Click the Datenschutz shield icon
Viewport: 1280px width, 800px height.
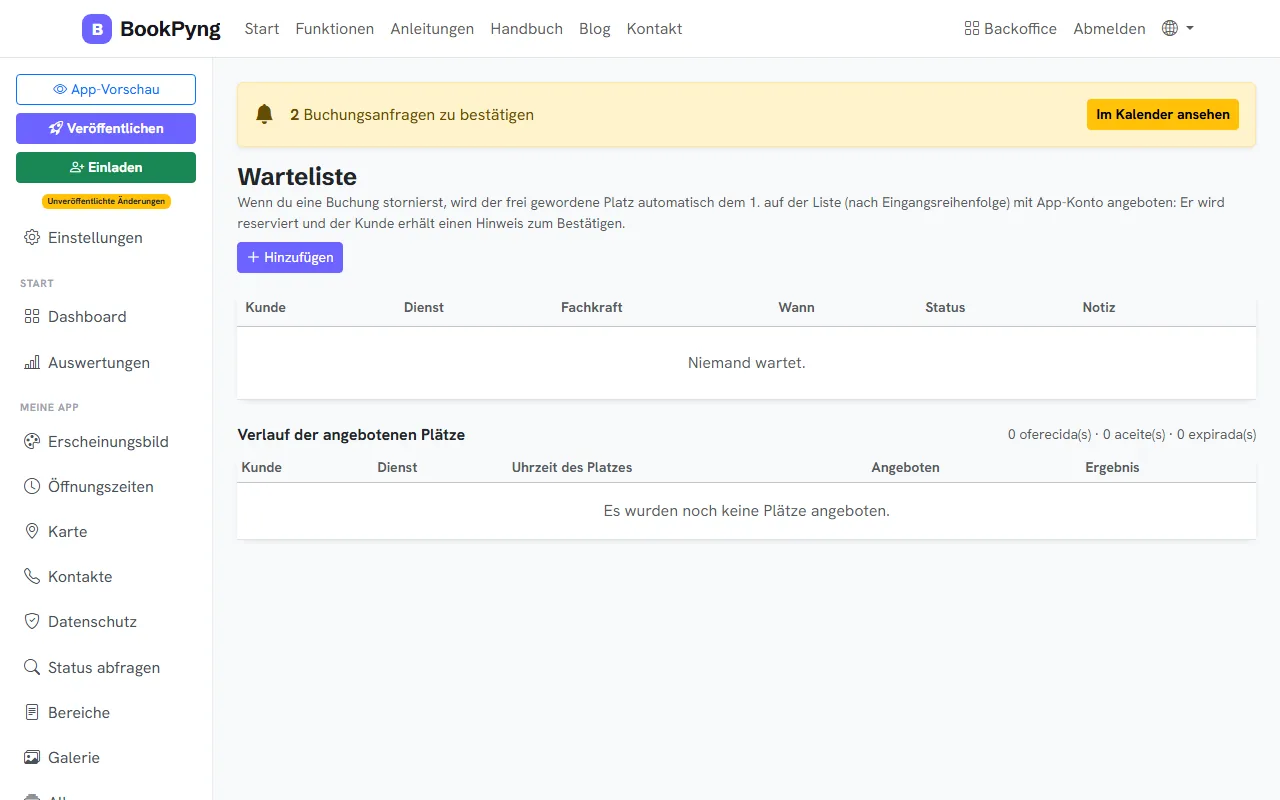click(x=32, y=621)
